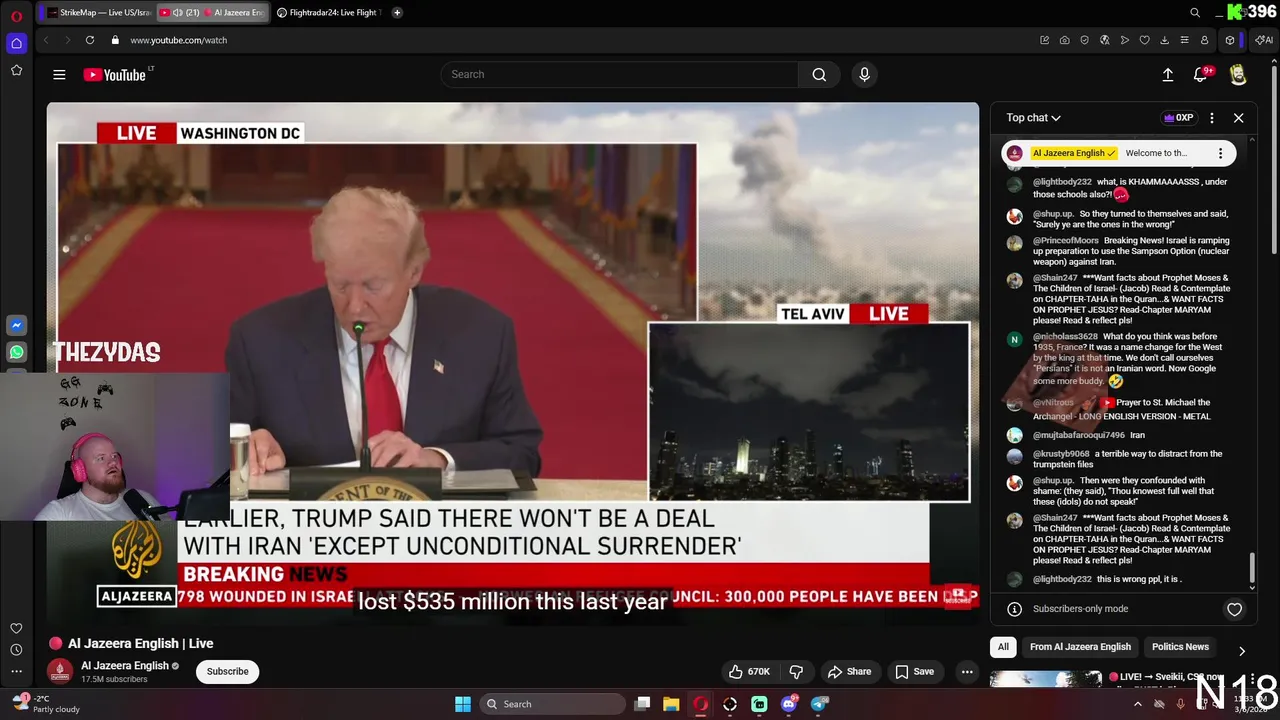This screenshot has height=720, width=1280.
Task: Open Opera profile account icon
Action: pos(1204,40)
